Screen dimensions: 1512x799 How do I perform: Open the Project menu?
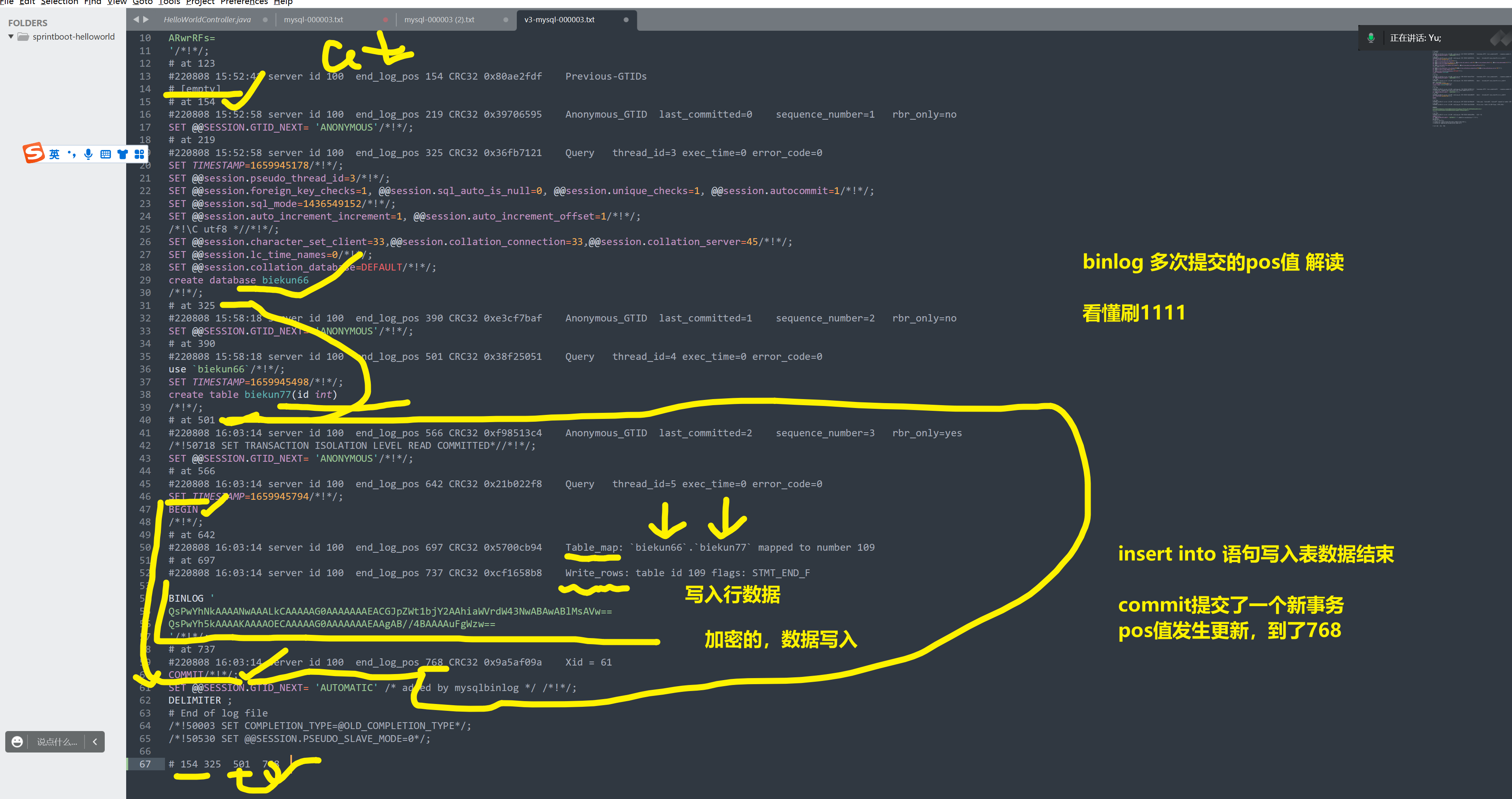point(200,2)
